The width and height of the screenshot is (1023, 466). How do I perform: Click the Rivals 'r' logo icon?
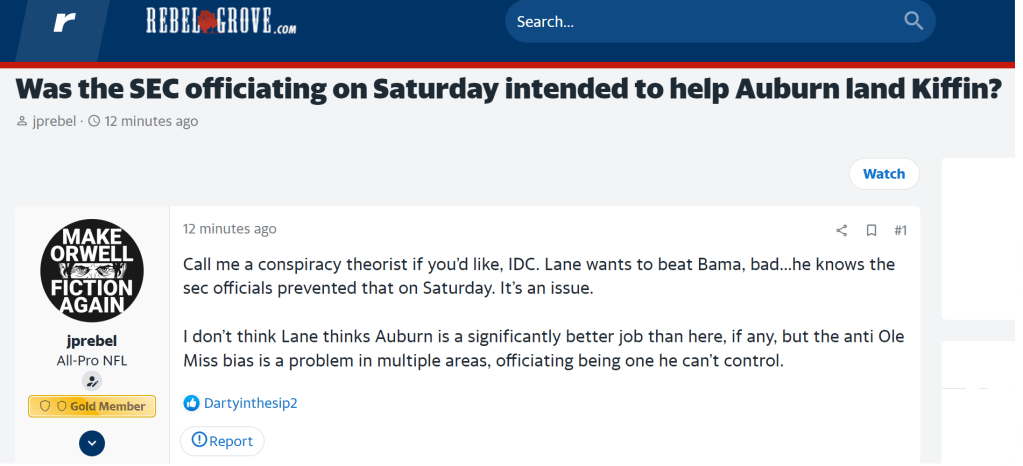pos(64,23)
